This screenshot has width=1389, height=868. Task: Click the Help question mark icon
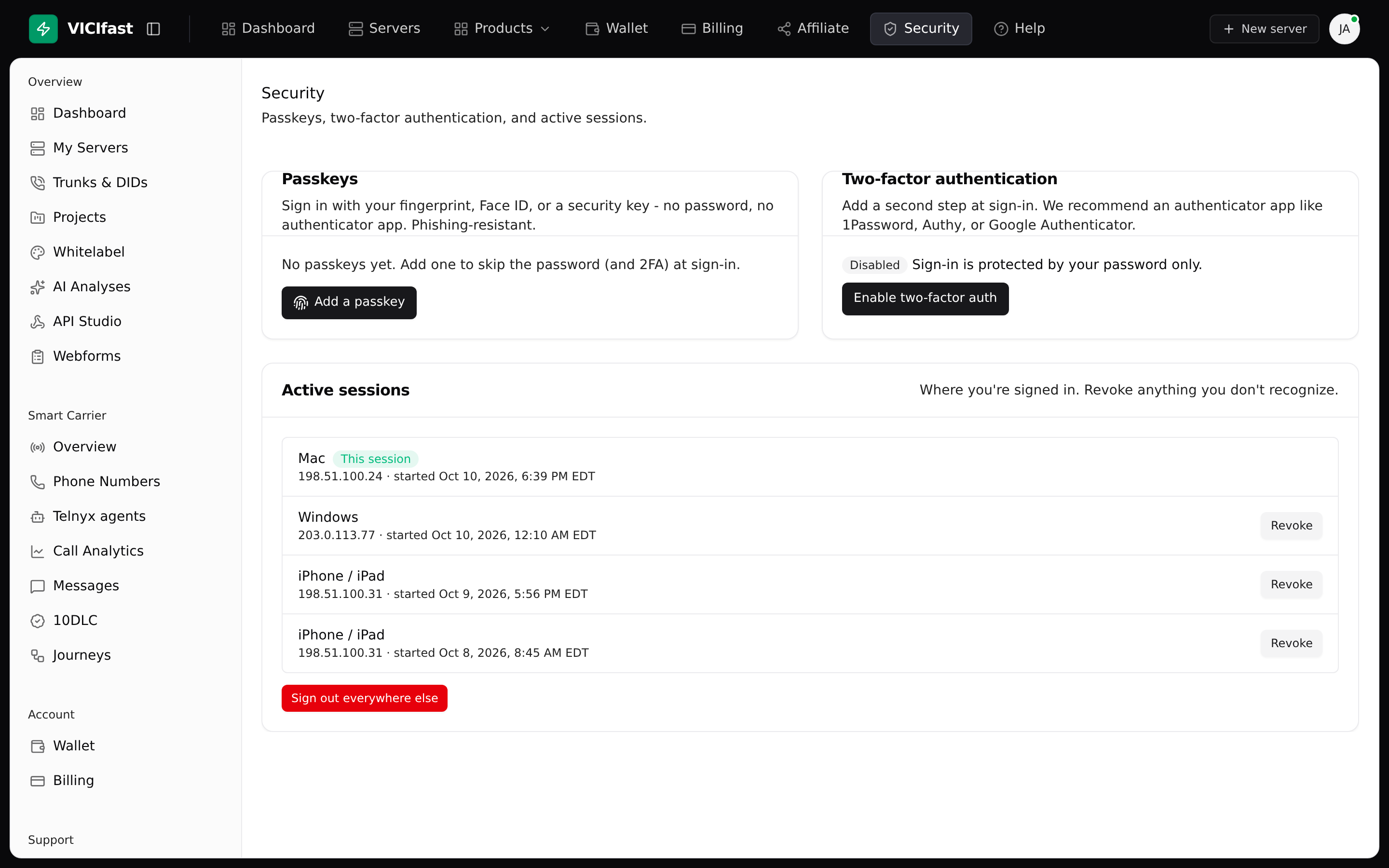[x=1001, y=29]
